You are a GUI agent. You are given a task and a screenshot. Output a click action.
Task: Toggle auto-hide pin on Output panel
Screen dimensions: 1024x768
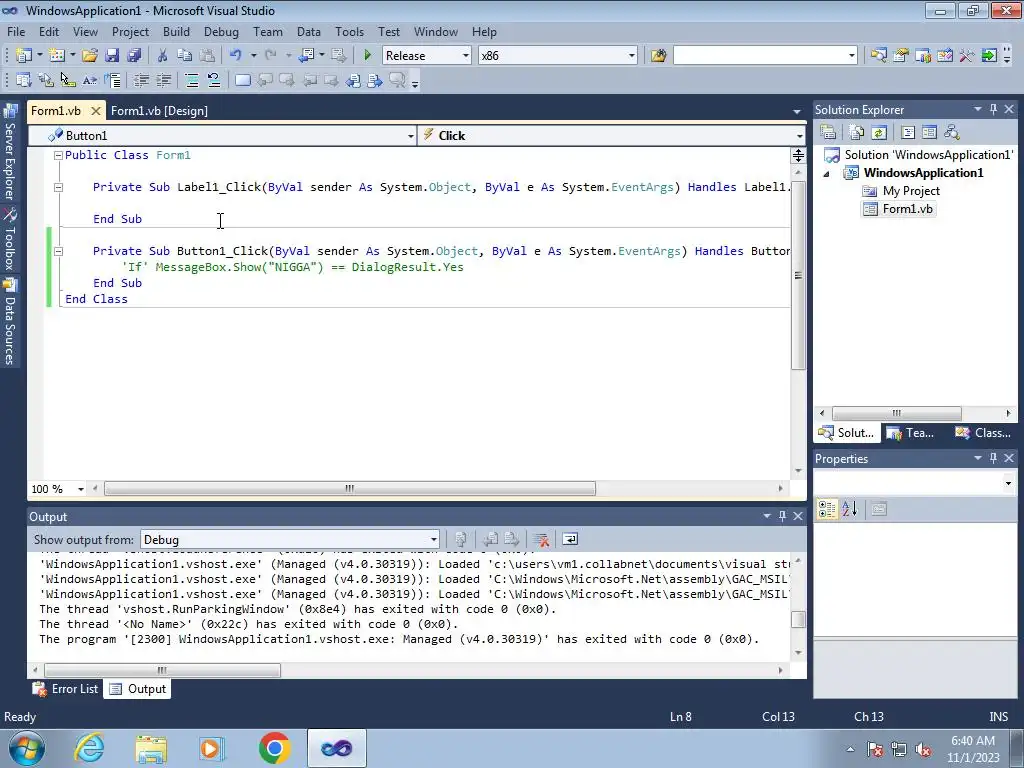pyautogui.click(x=782, y=516)
